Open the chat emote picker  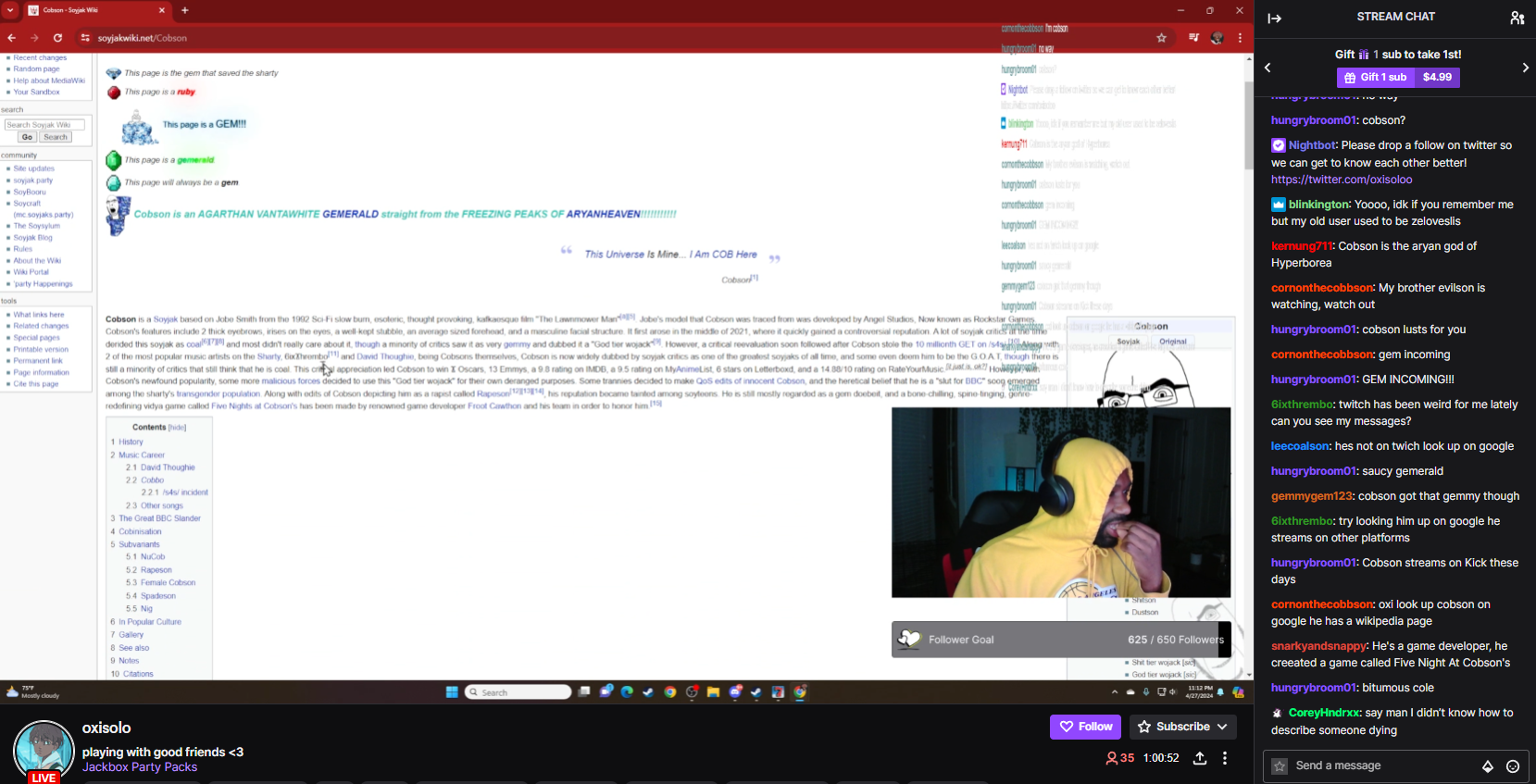coord(1513,766)
